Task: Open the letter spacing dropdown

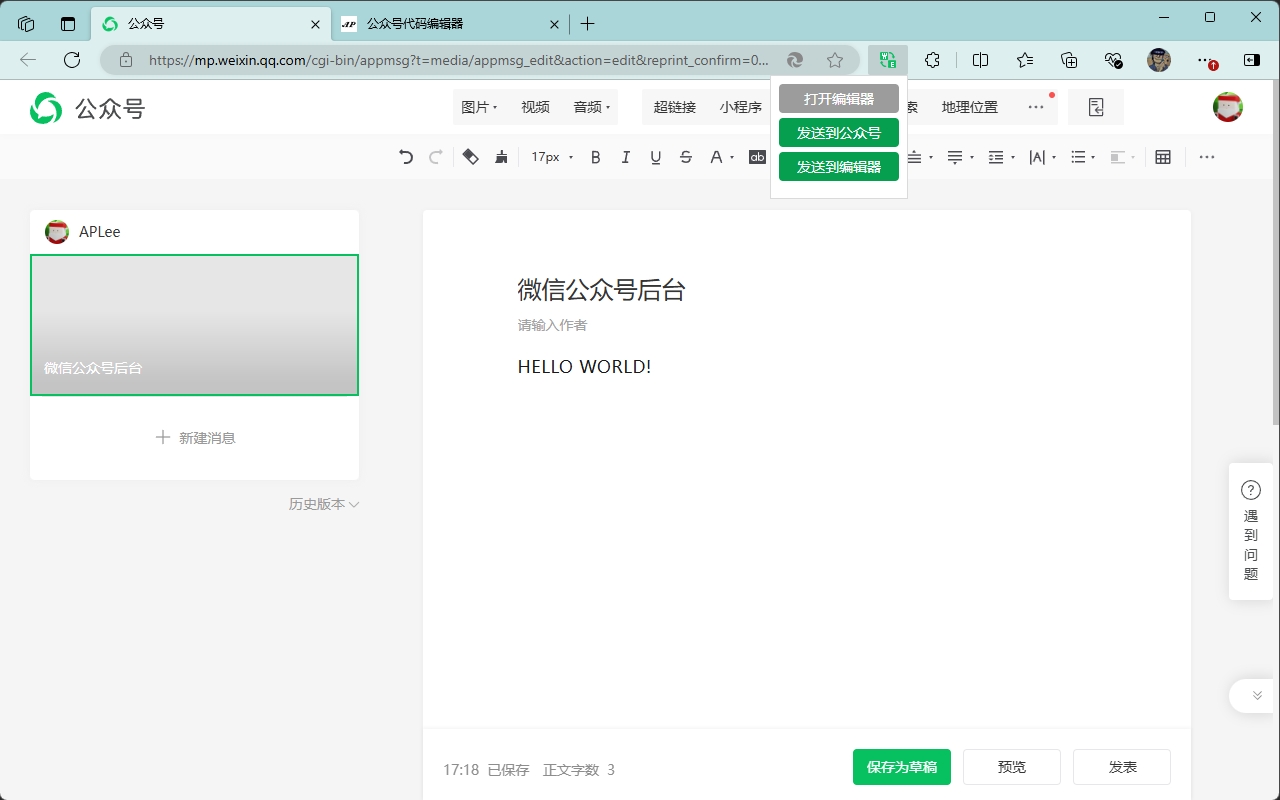Action: (1042, 157)
